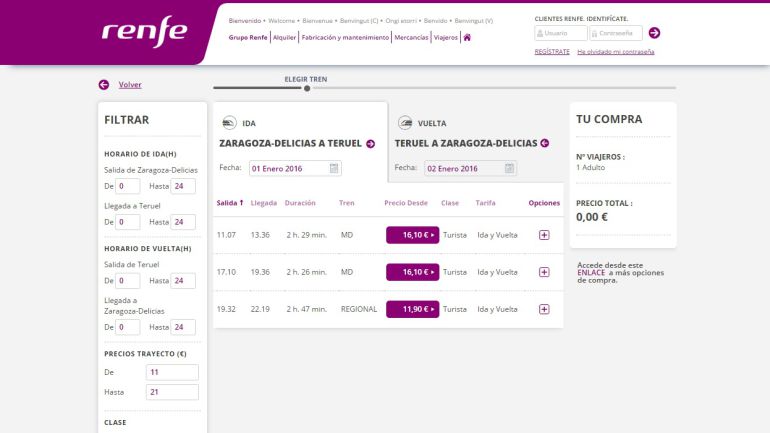Click the price De field showing 11
770x433 pixels.
172,372
